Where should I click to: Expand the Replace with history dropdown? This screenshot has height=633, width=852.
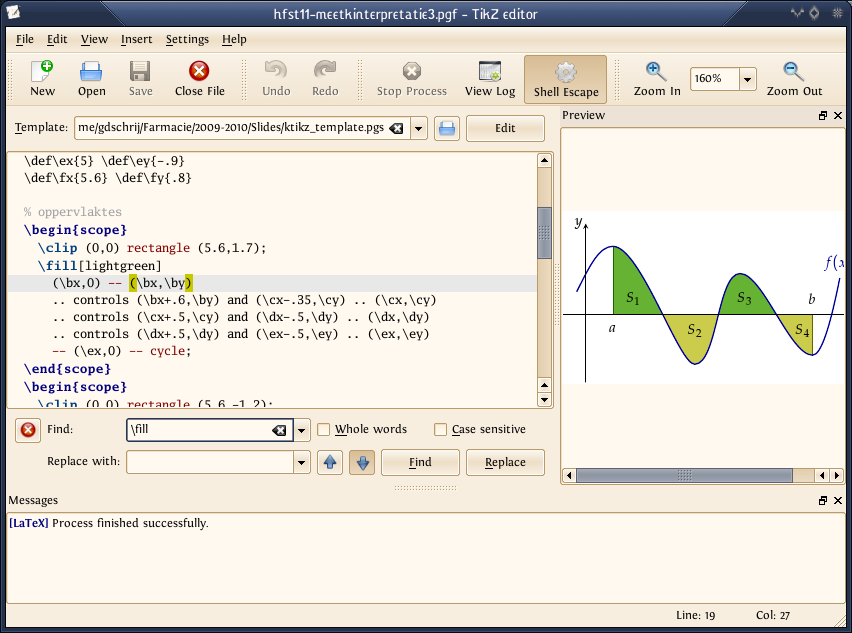coord(301,462)
